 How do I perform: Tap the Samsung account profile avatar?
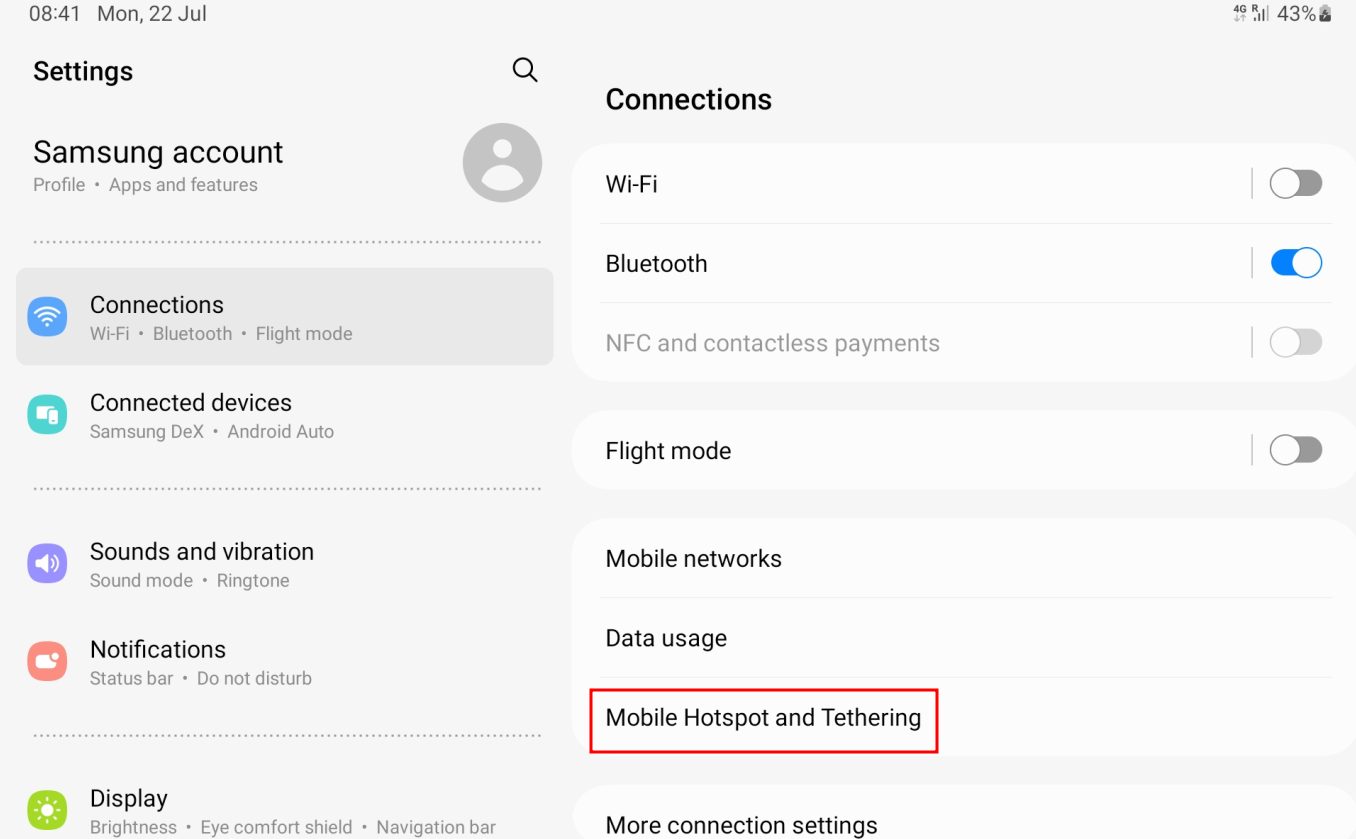point(502,163)
